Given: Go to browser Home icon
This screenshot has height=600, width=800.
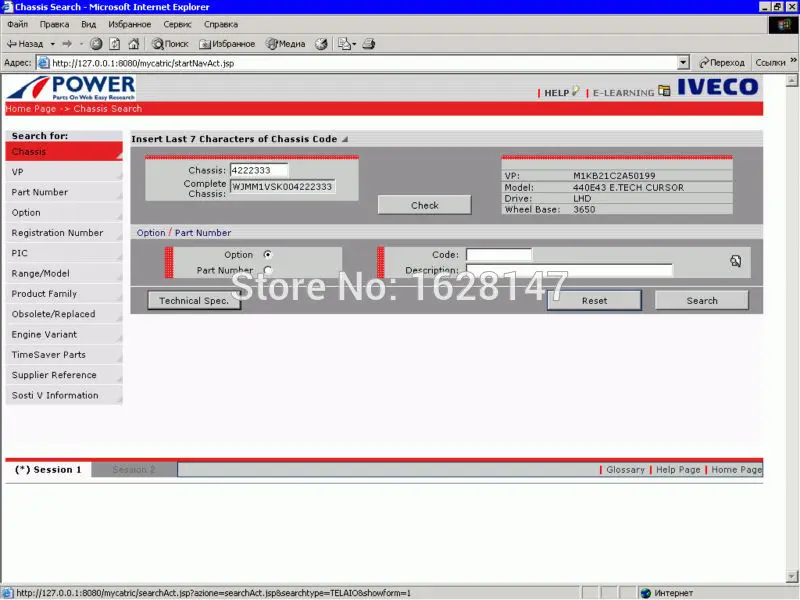Looking at the screenshot, I should [x=134, y=44].
